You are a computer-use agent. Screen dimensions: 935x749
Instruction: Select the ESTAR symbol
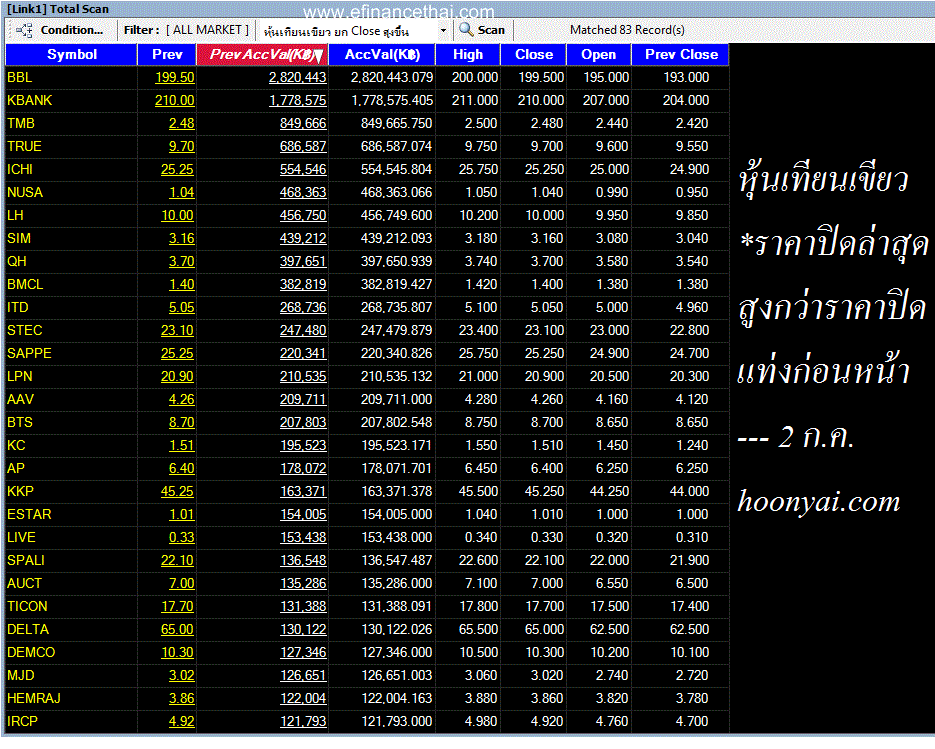29,514
